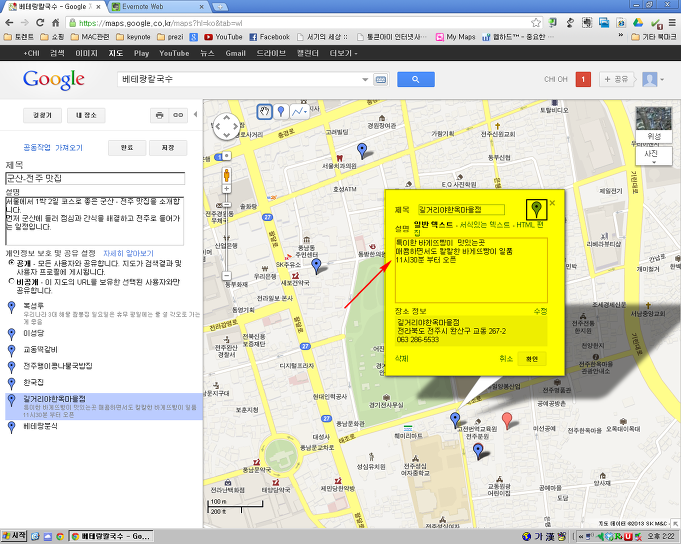Click the 내 장소 my places button
This screenshot has height=544, width=681.
[86, 115]
